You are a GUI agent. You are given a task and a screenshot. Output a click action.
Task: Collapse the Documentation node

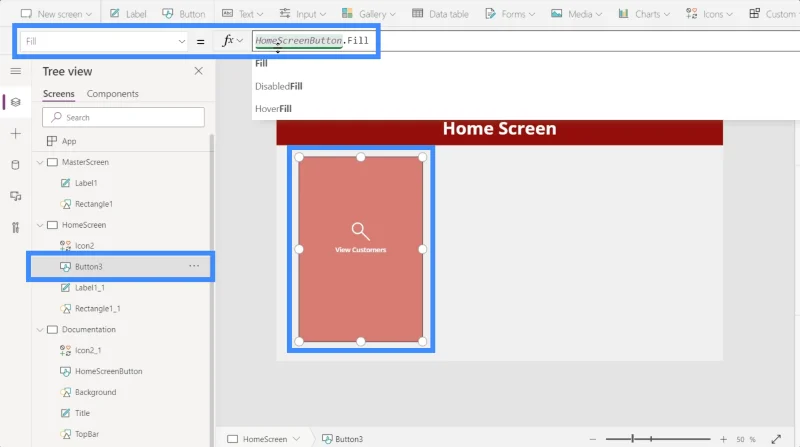pos(40,330)
